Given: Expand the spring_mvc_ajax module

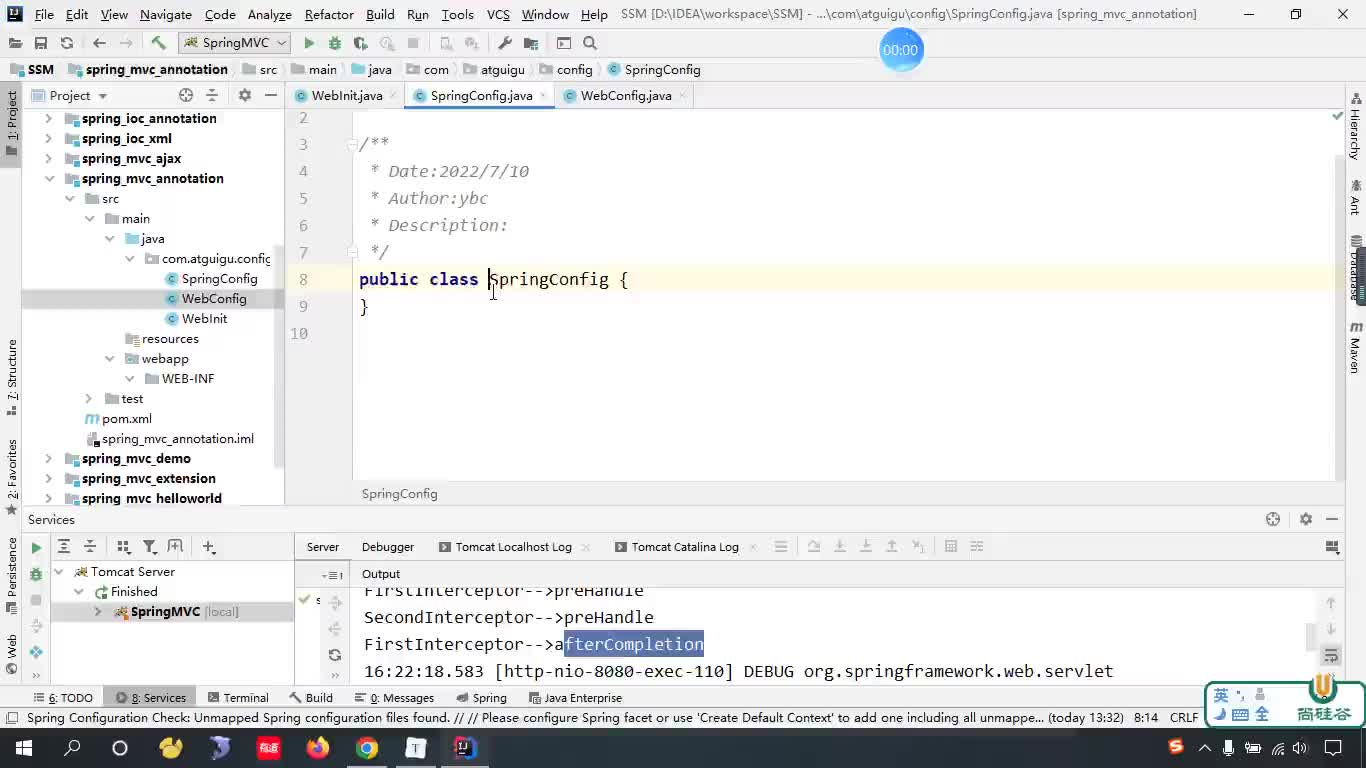Looking at the screenshot, I should click(x=48, y=158).
